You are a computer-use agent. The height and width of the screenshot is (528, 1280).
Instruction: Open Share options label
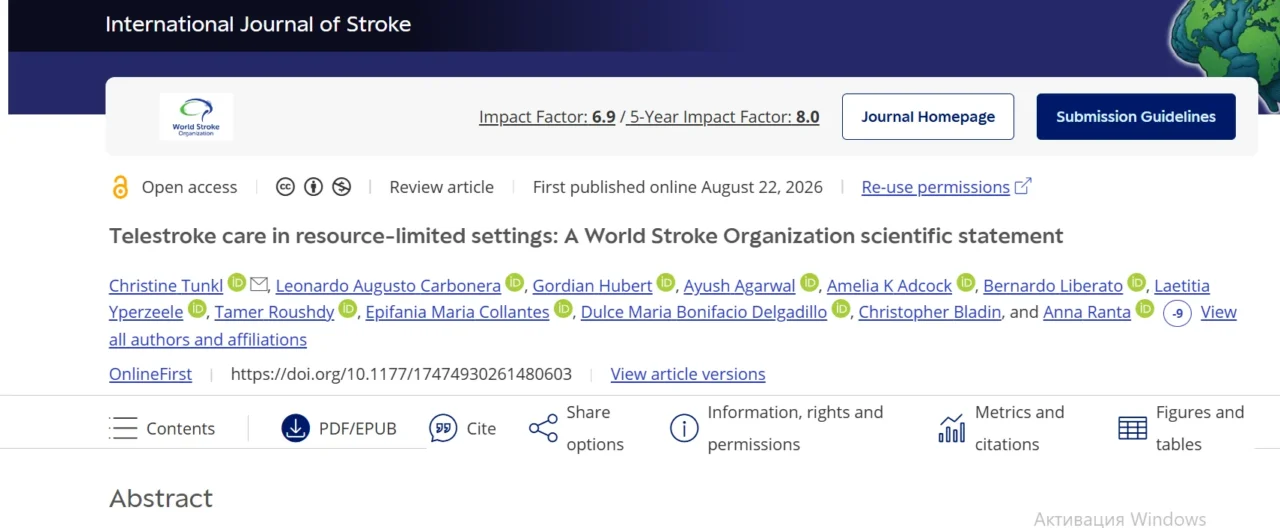click(595, 428)
